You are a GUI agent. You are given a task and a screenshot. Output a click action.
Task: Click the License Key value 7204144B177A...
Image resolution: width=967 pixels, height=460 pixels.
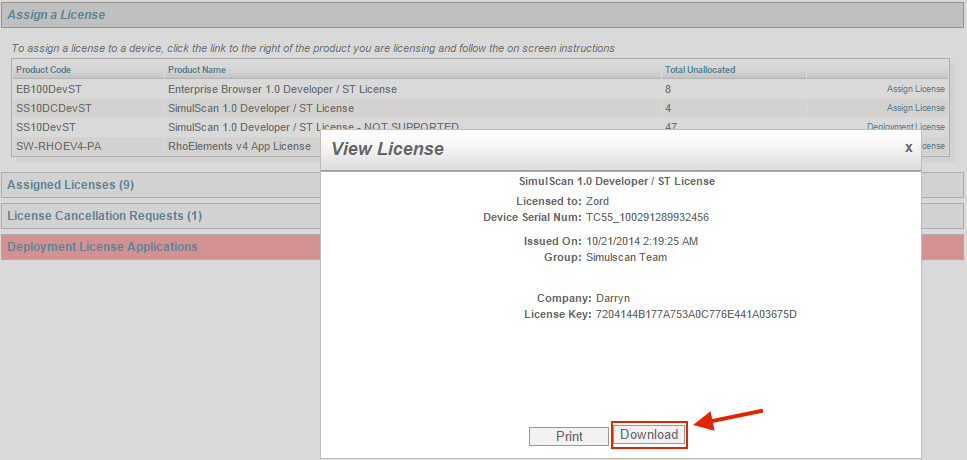696,314
